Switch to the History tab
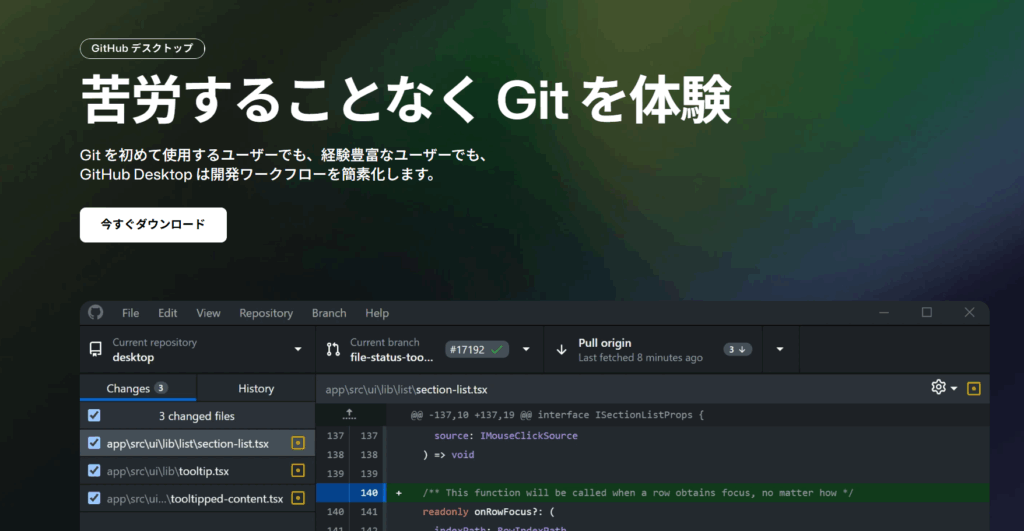Image resolution: width=1024 pixels, height=531 pixels. [x=256, y=388]
